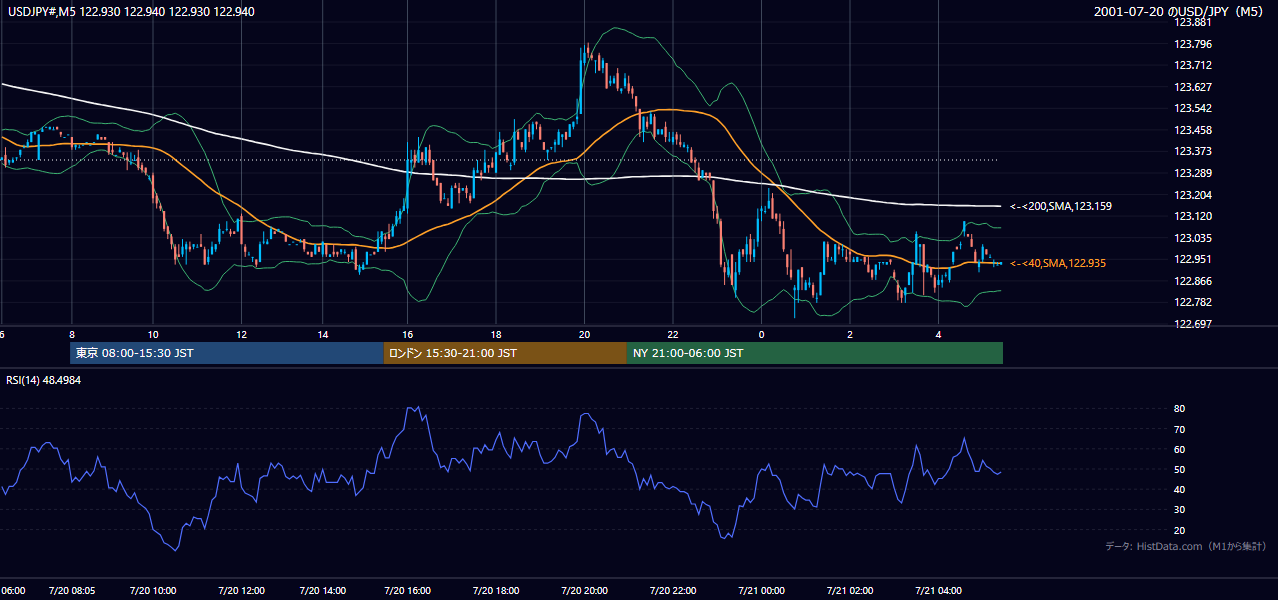Click hour marker 12 below the price chart
Image resolution: width=1278 pixels, height=600 pixels.
[x=240, y=334]
